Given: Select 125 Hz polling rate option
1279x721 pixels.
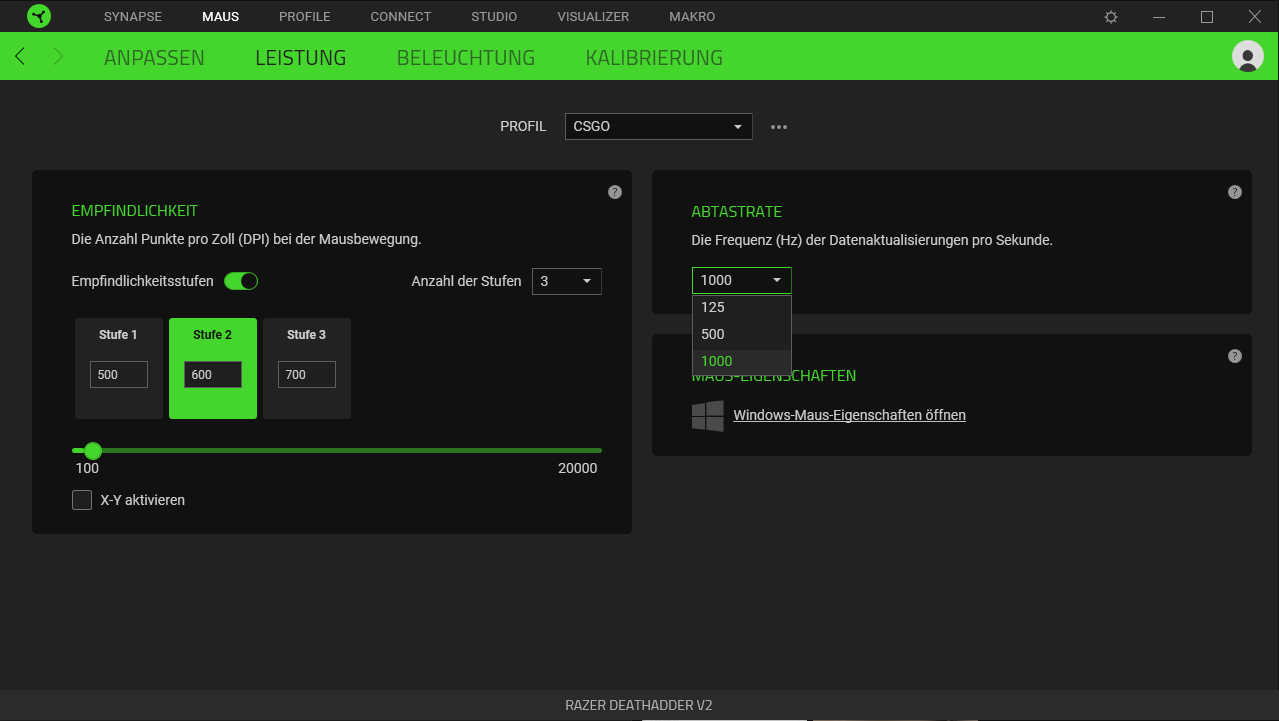Looking at the screenshot, I should 742,308.
